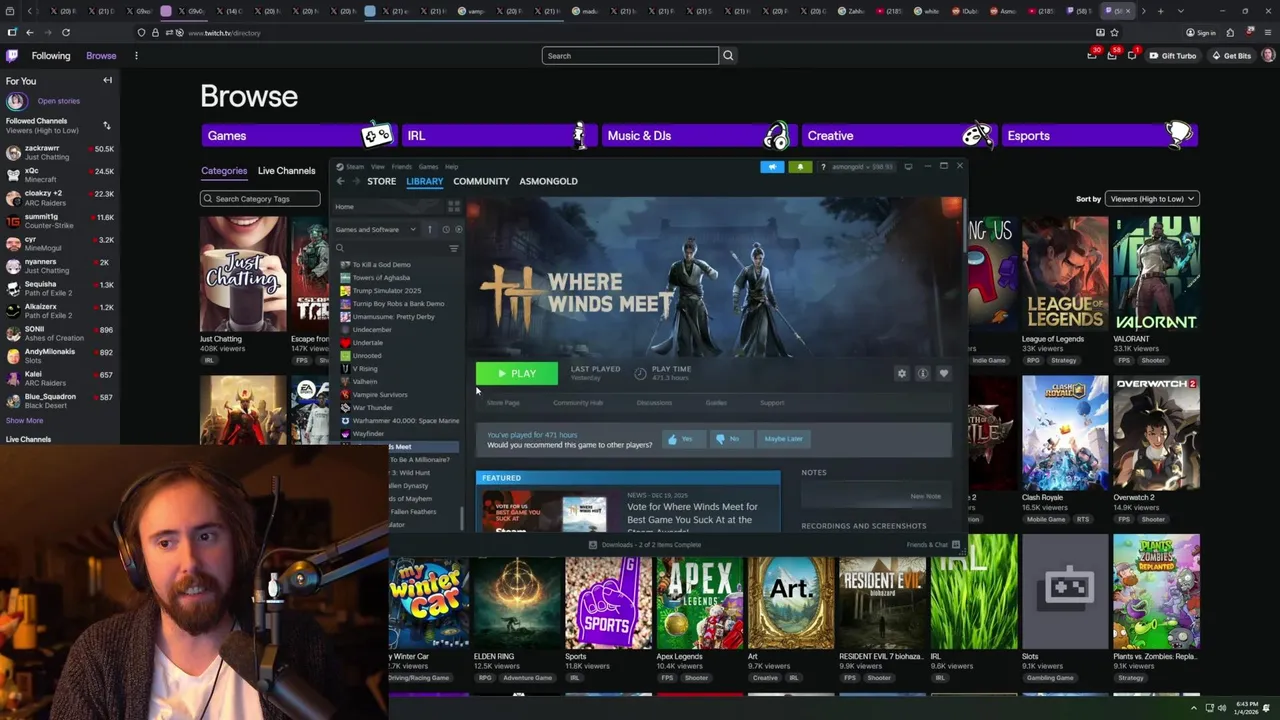
Task: Toggle sort by recent clock icon in Steam
Action: point(446,229)
